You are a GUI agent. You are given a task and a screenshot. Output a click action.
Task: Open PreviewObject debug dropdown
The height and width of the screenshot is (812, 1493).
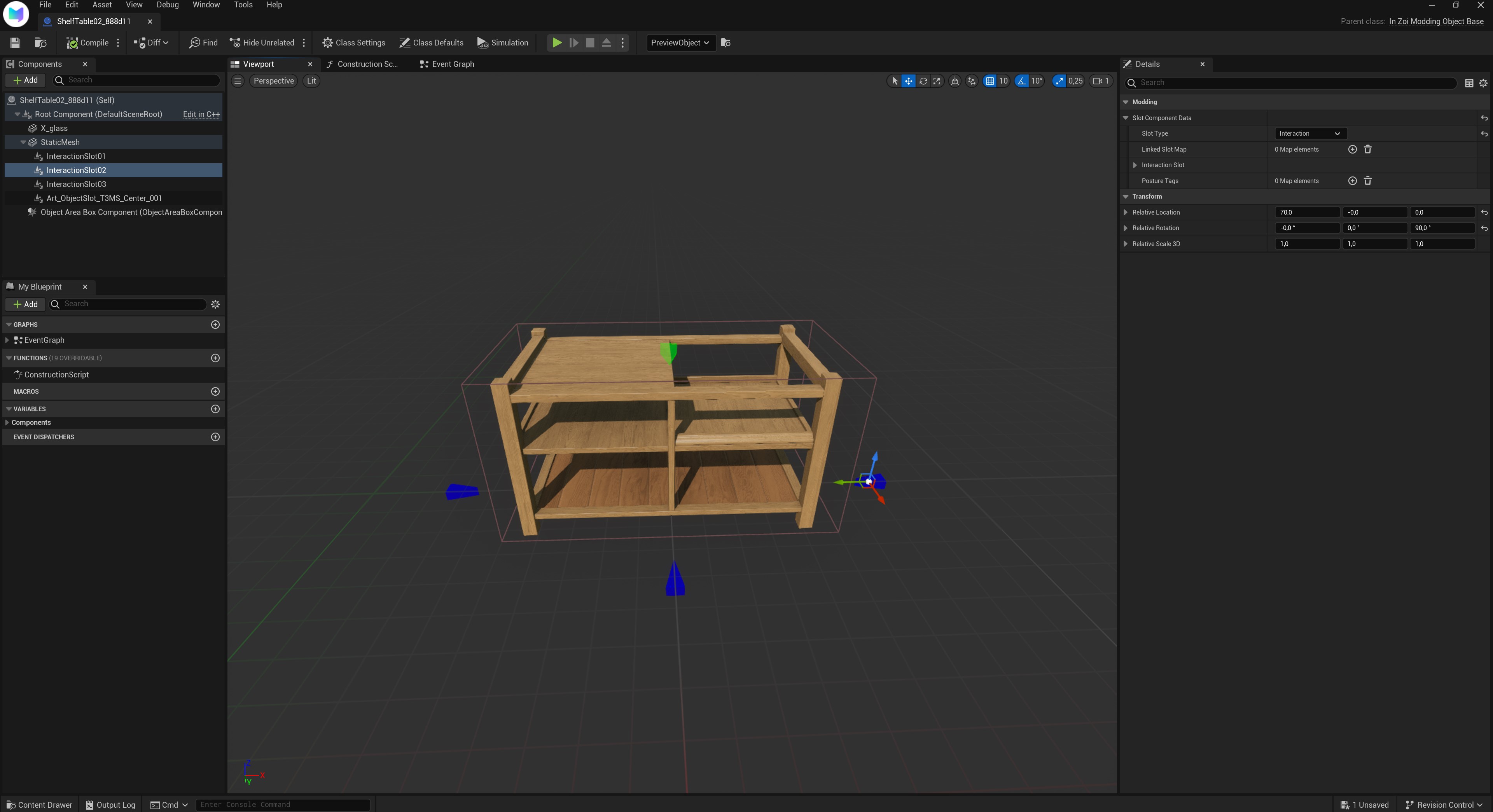tap(680, 42)
